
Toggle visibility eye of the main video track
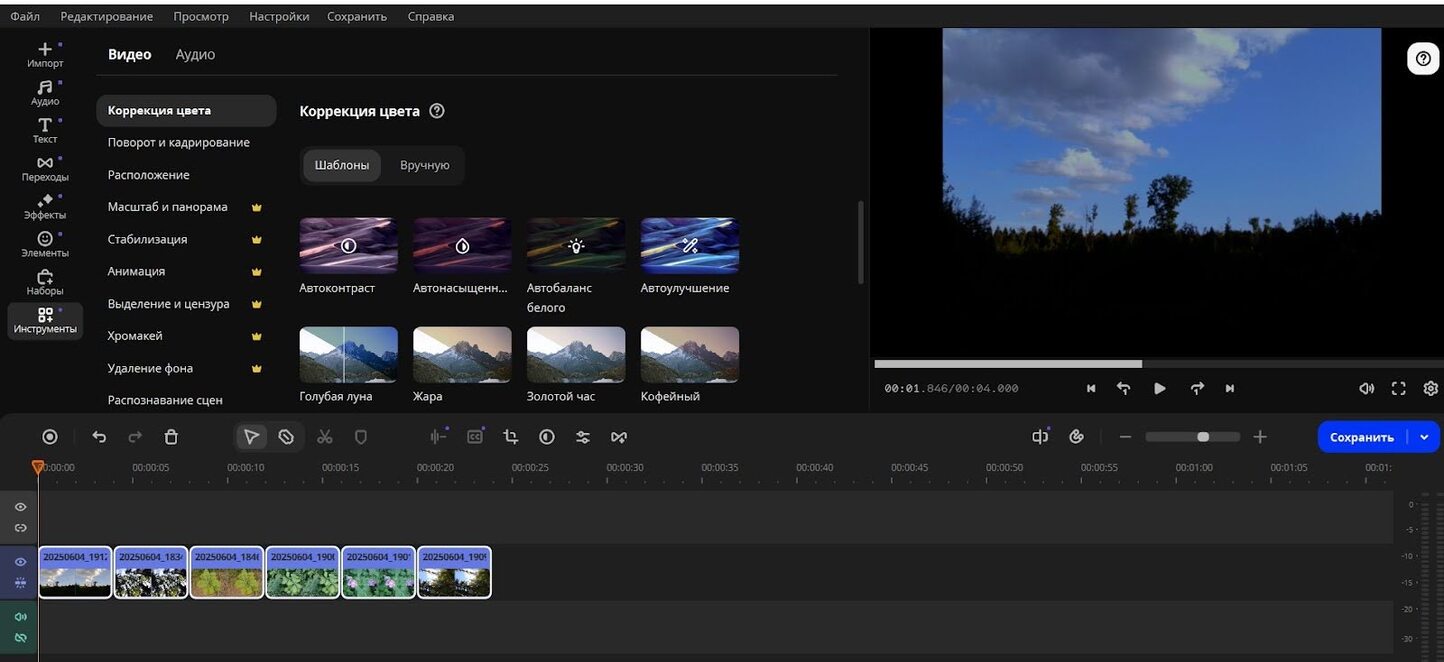pyautogui.click(x=20, y=562)
